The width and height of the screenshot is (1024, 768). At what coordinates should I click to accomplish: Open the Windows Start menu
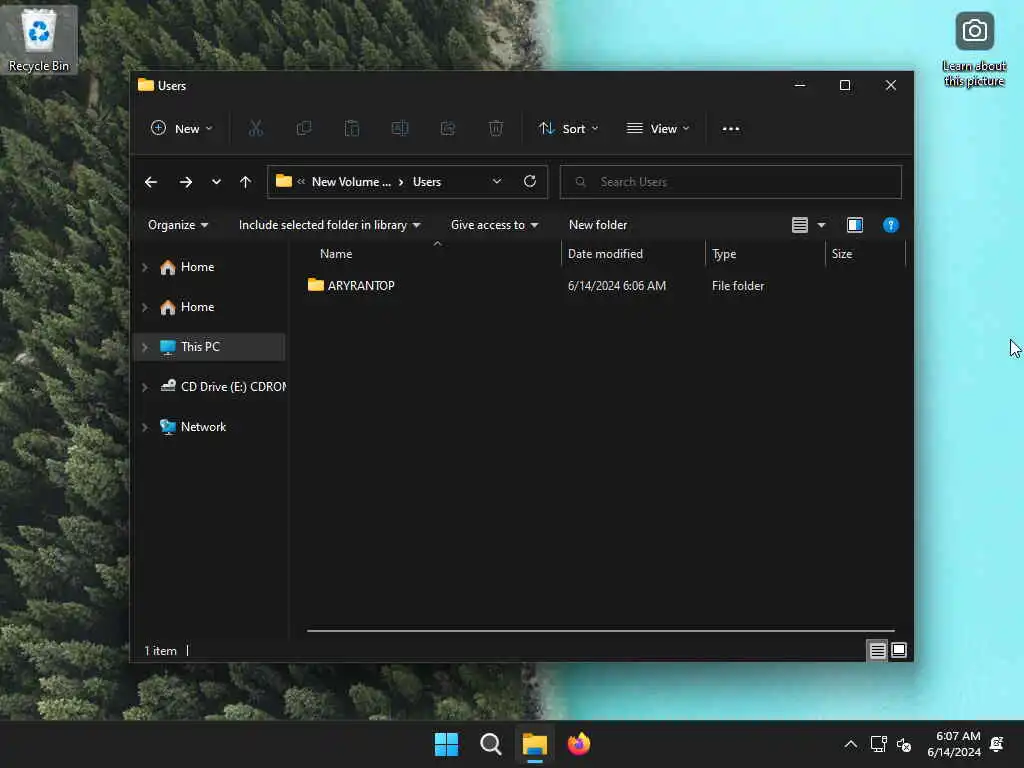(447, 744)
